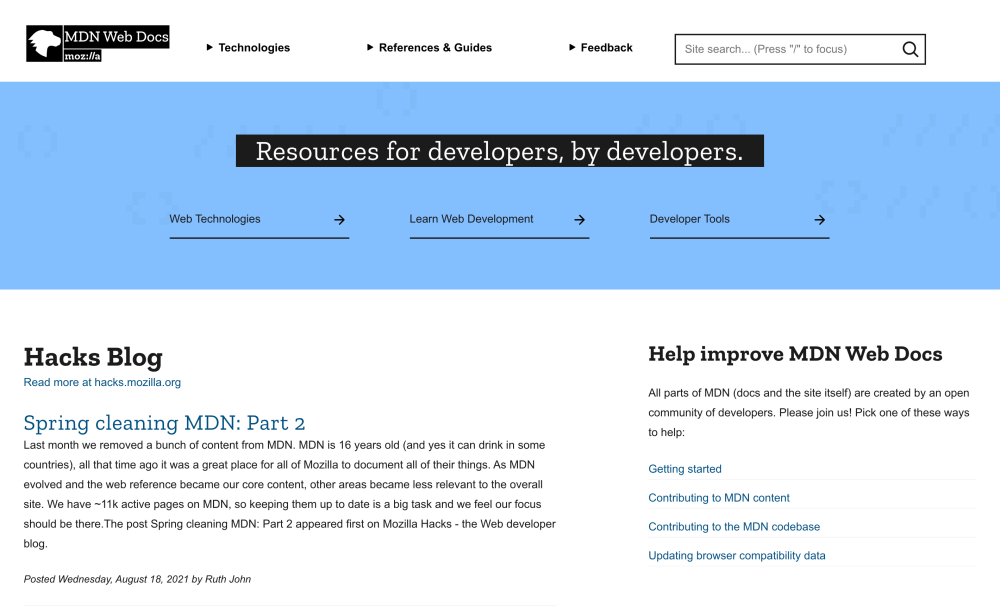
Task: Follow Read more at hacks.mozilla.org link
Action: (x=102, y=382)
